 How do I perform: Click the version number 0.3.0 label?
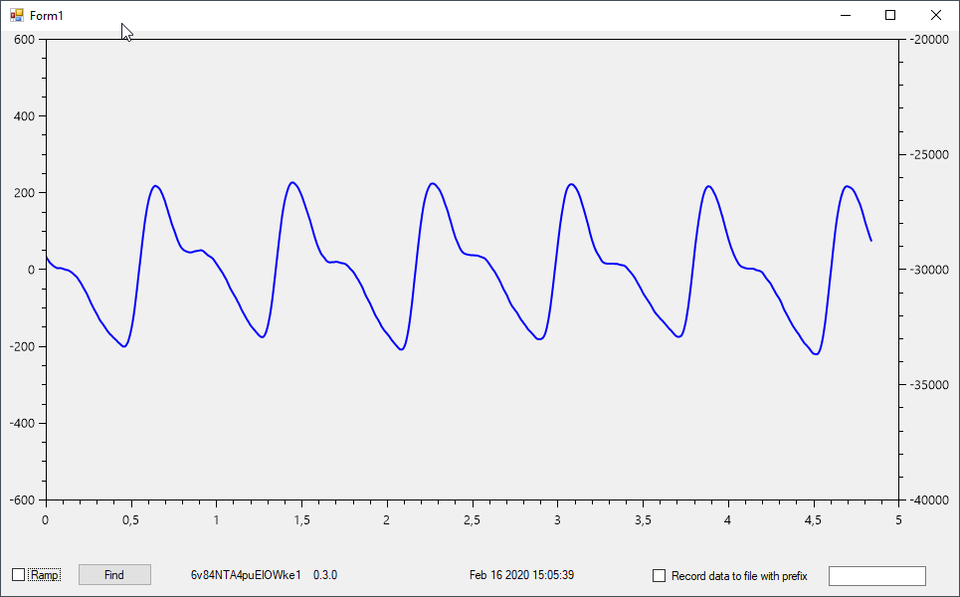(x=325, y=575)
